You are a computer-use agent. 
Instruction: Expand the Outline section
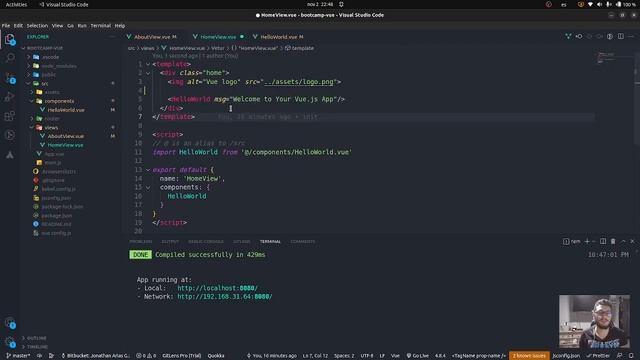[x=35, y=338]
